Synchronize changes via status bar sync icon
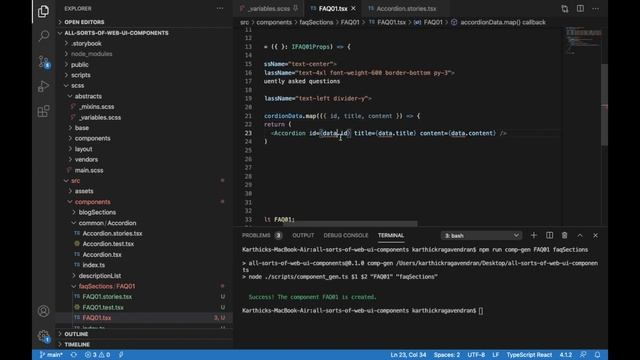Image resolution: width=640 pixels, height=360 pixels. 73,355
